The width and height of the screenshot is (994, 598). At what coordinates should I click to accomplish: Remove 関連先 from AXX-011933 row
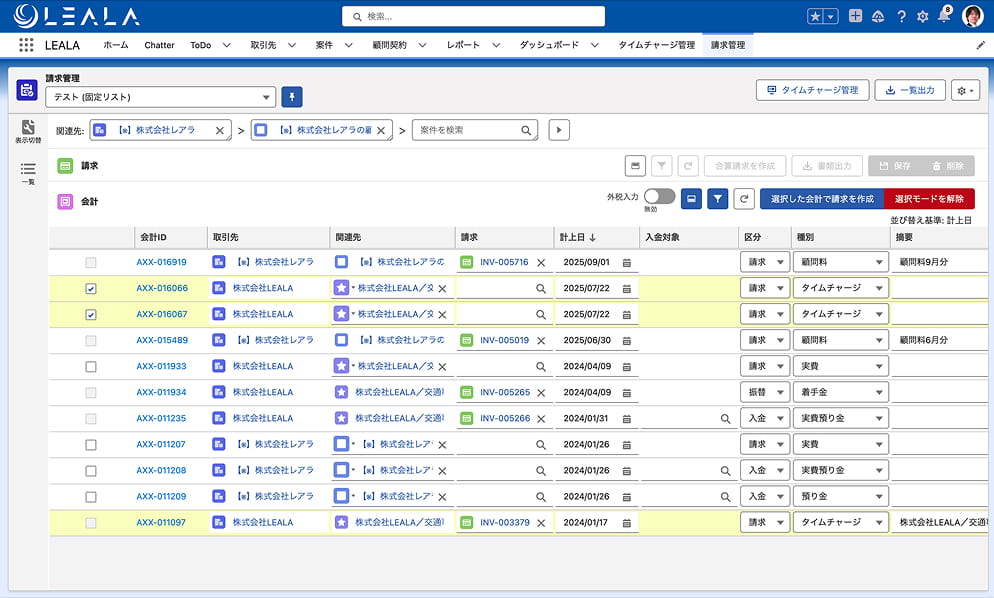(442, 367)
